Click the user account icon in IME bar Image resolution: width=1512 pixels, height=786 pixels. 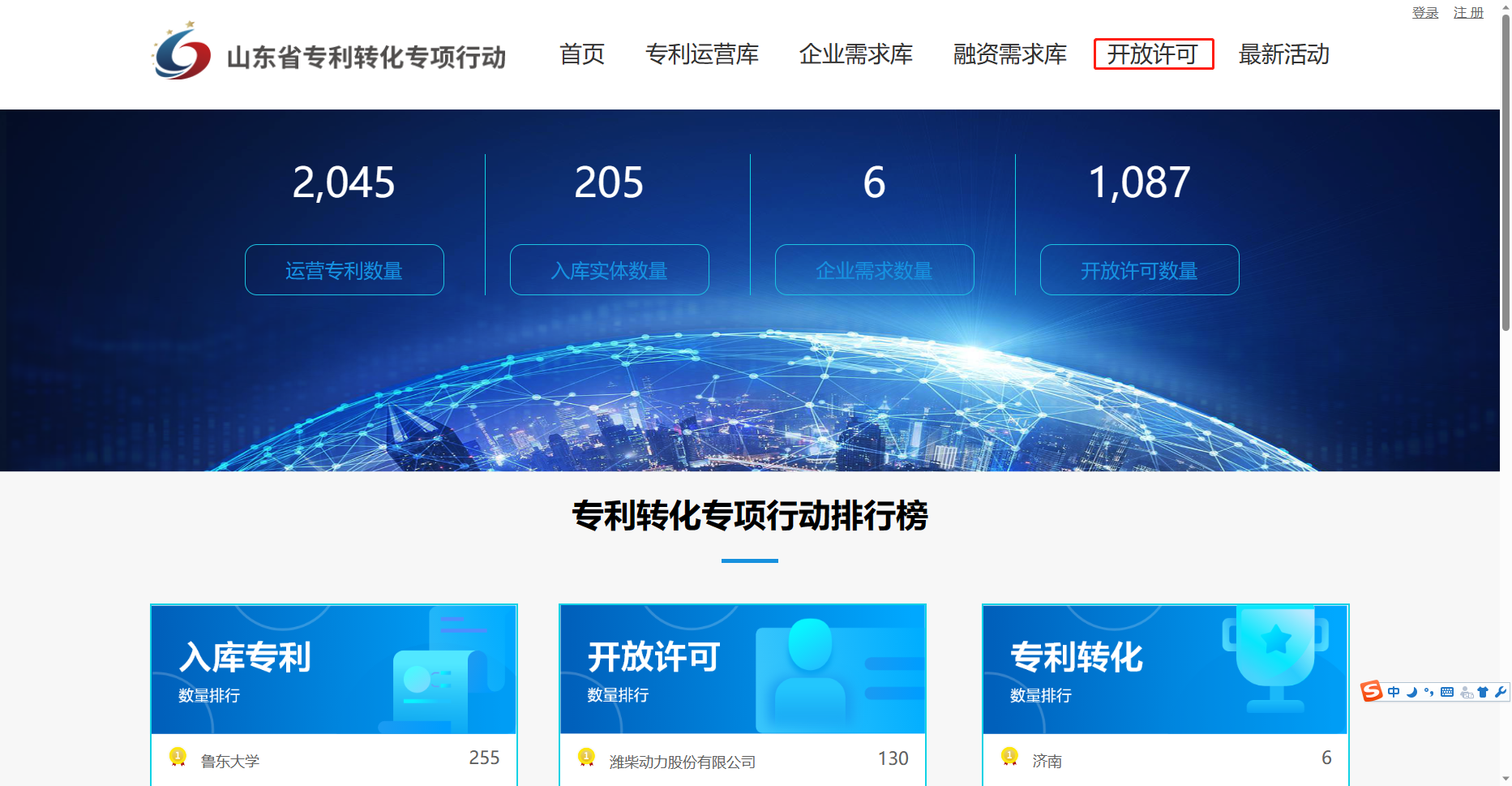click(x=1466, y=692)
